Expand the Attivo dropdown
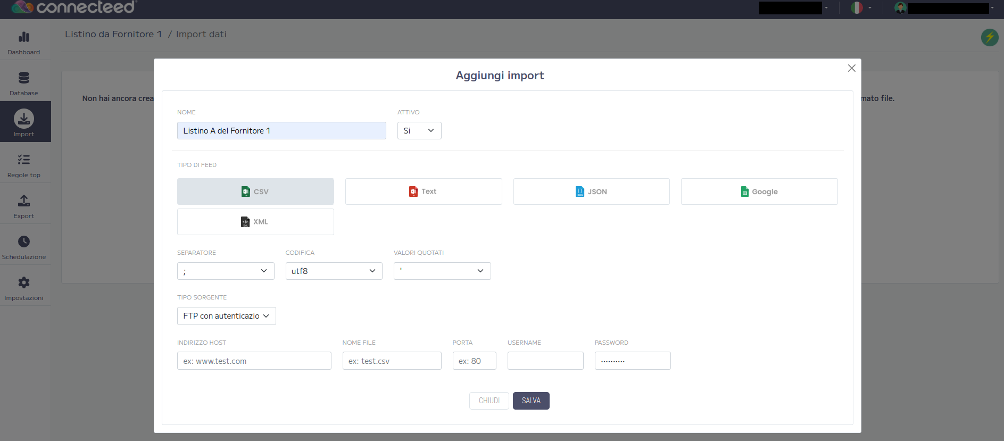 coord(419,131)
